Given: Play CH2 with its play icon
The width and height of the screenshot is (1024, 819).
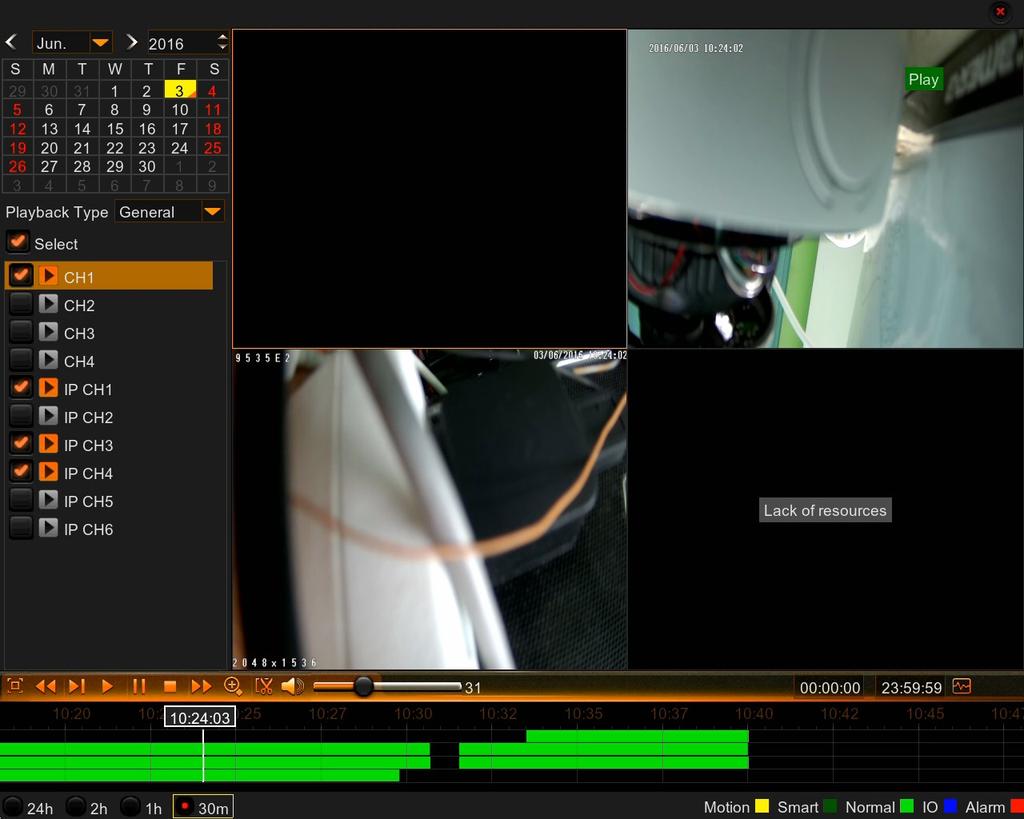Looking at the screenshot, I should 48,304.
